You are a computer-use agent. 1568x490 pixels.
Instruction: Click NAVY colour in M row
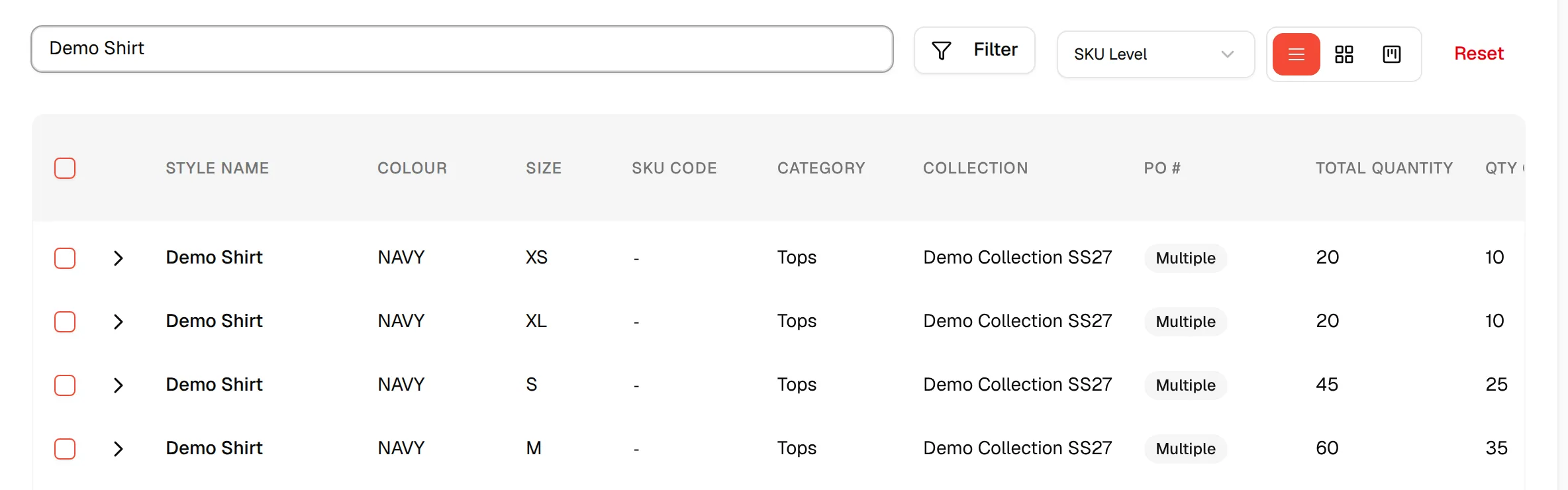401,448
